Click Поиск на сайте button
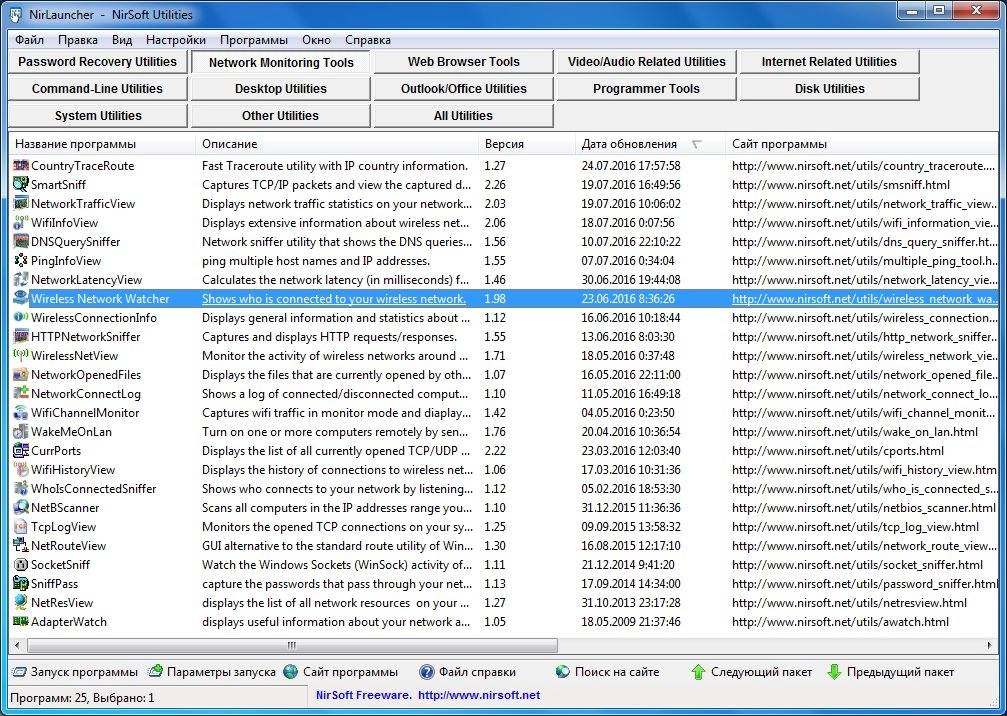The height and width of the screenshot is (716, 1007). (x=608, y=672)
